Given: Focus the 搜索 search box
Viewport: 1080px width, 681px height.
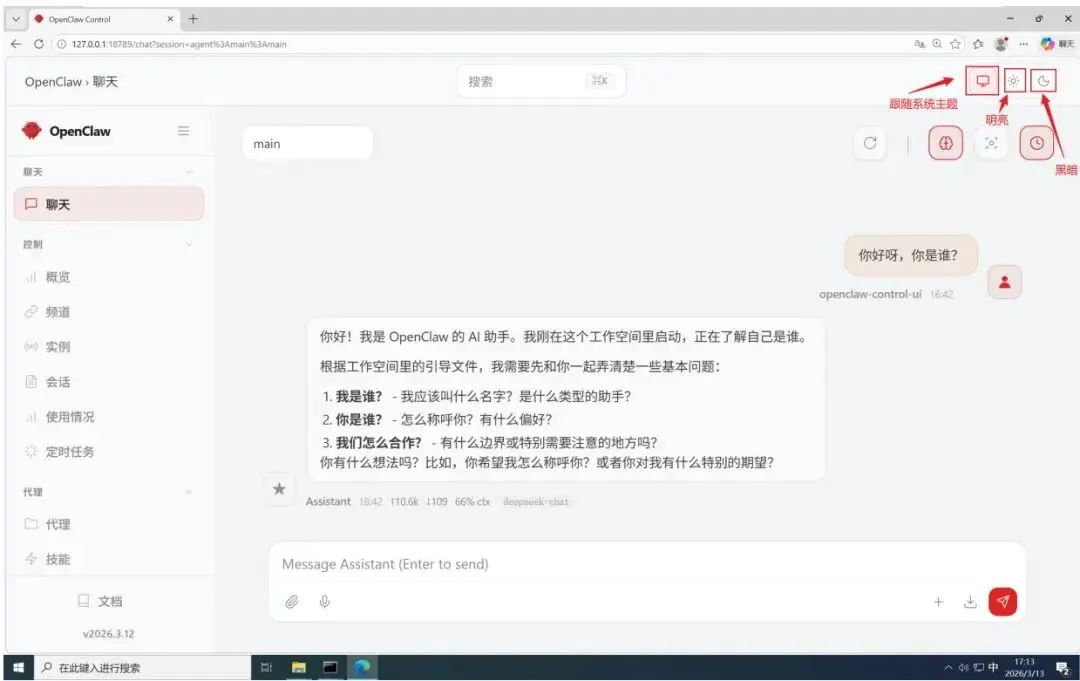Looking at the screenshot, I should coord(541,81).
